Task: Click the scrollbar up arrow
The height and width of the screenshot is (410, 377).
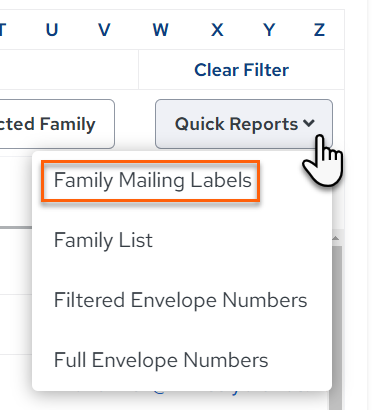Action: (x=336, y=238)
